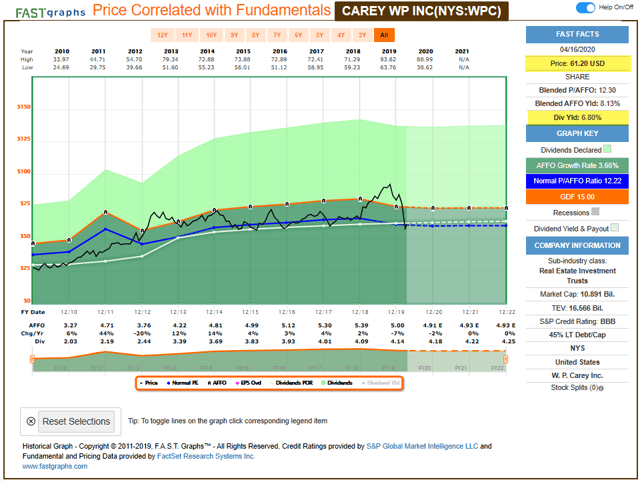Switch to the 5Y time range
Viewport: 640px width, 482px height.
click(x=319, y=34)
